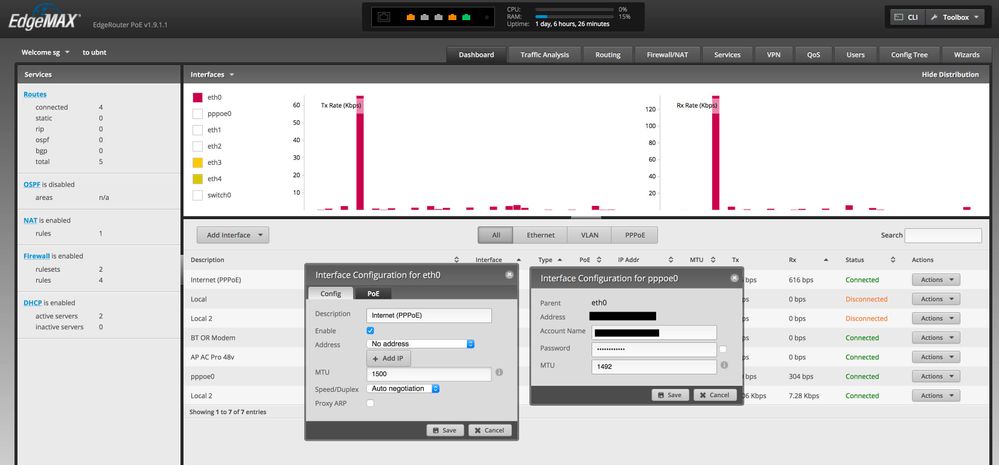Expand the Add Interface dropdown
This screenshot has height=465, width=999.
233,235
